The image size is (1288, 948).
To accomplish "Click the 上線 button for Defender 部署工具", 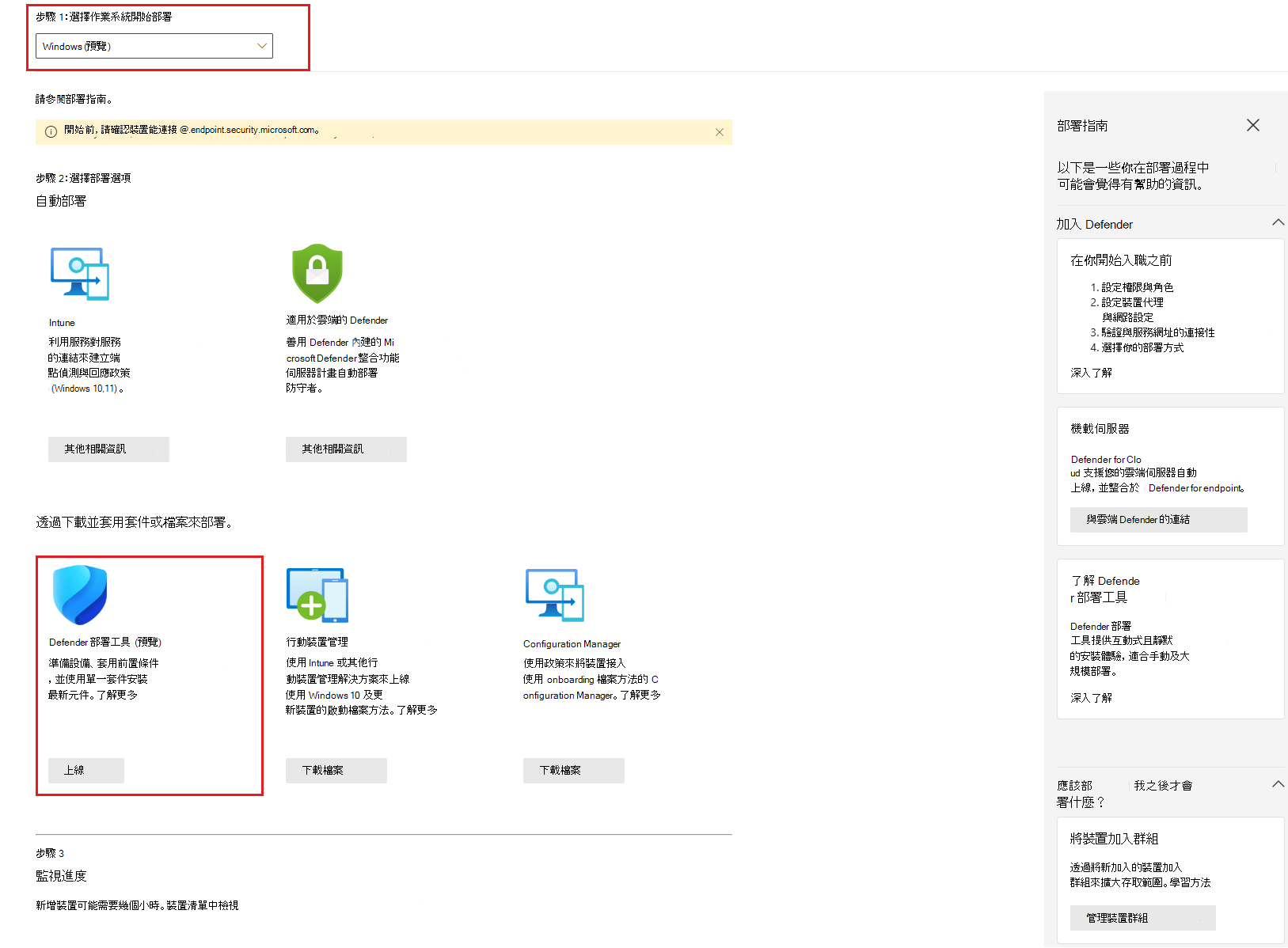I will [86, 771].
